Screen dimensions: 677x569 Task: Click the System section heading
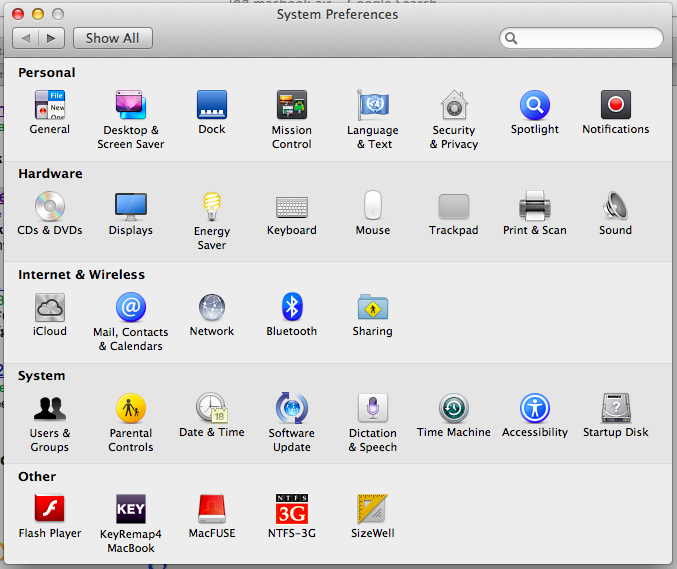tap(41, 376)
